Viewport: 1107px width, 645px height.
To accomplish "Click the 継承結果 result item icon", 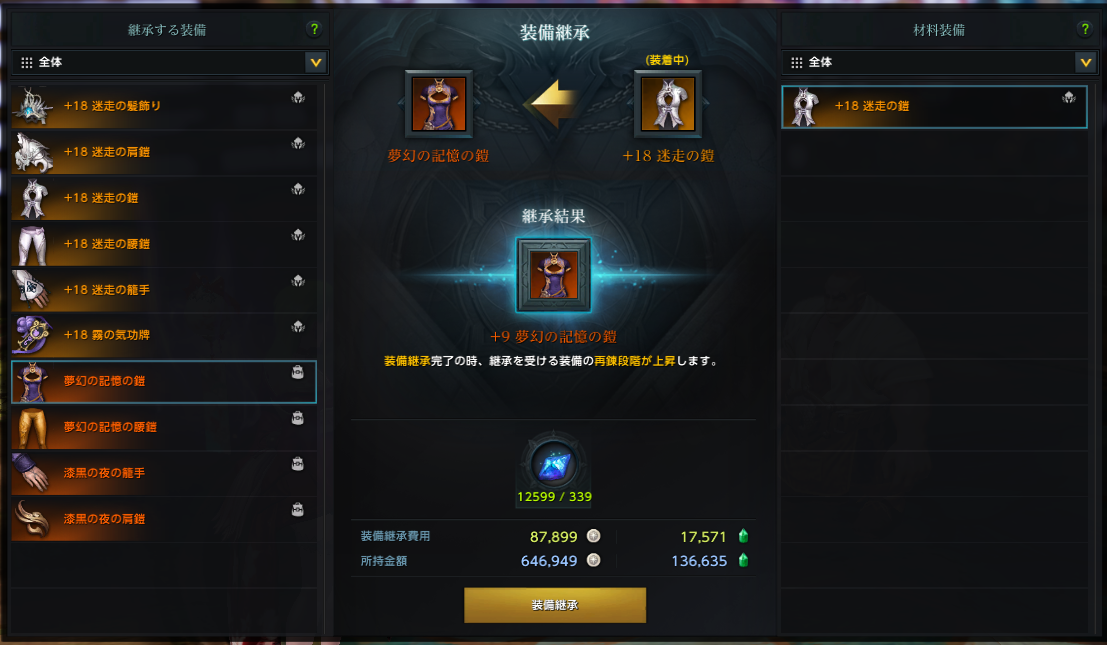I will coord(554,275).
